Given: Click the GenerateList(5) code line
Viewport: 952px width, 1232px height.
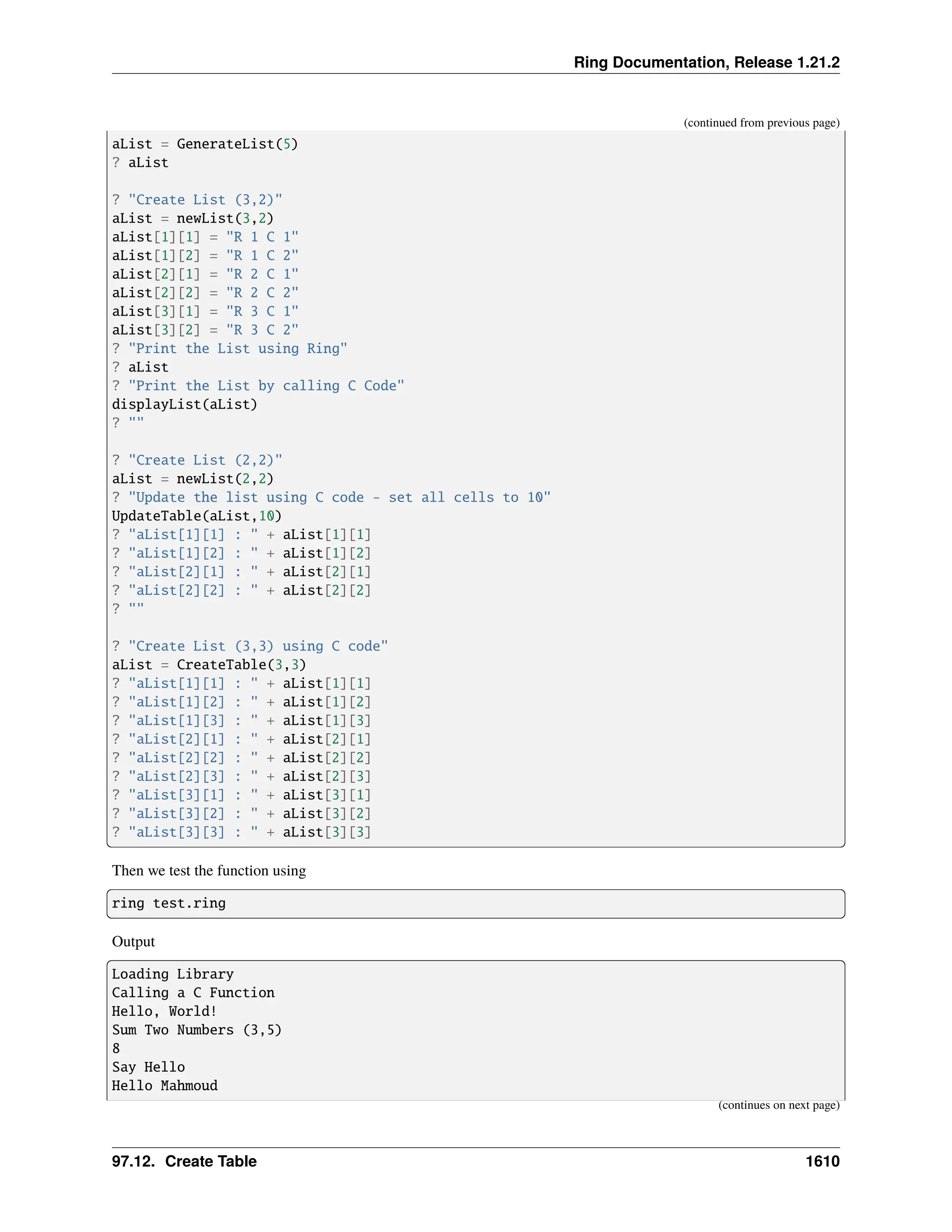Looking at the screenshot, I should (x=205, y=145).
